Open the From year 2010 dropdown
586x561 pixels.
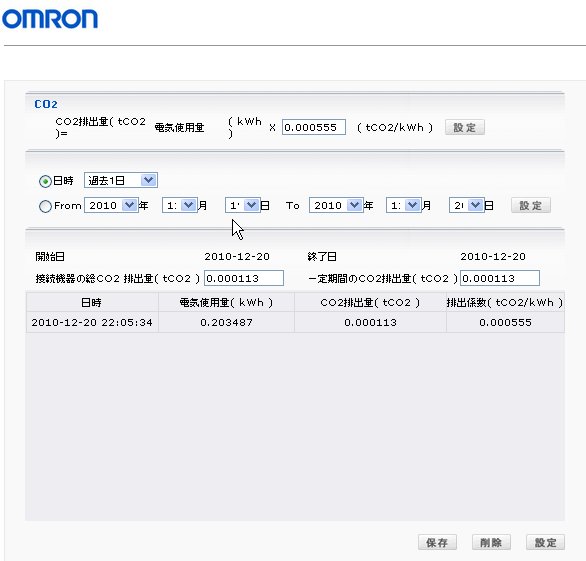coord(111,205)
